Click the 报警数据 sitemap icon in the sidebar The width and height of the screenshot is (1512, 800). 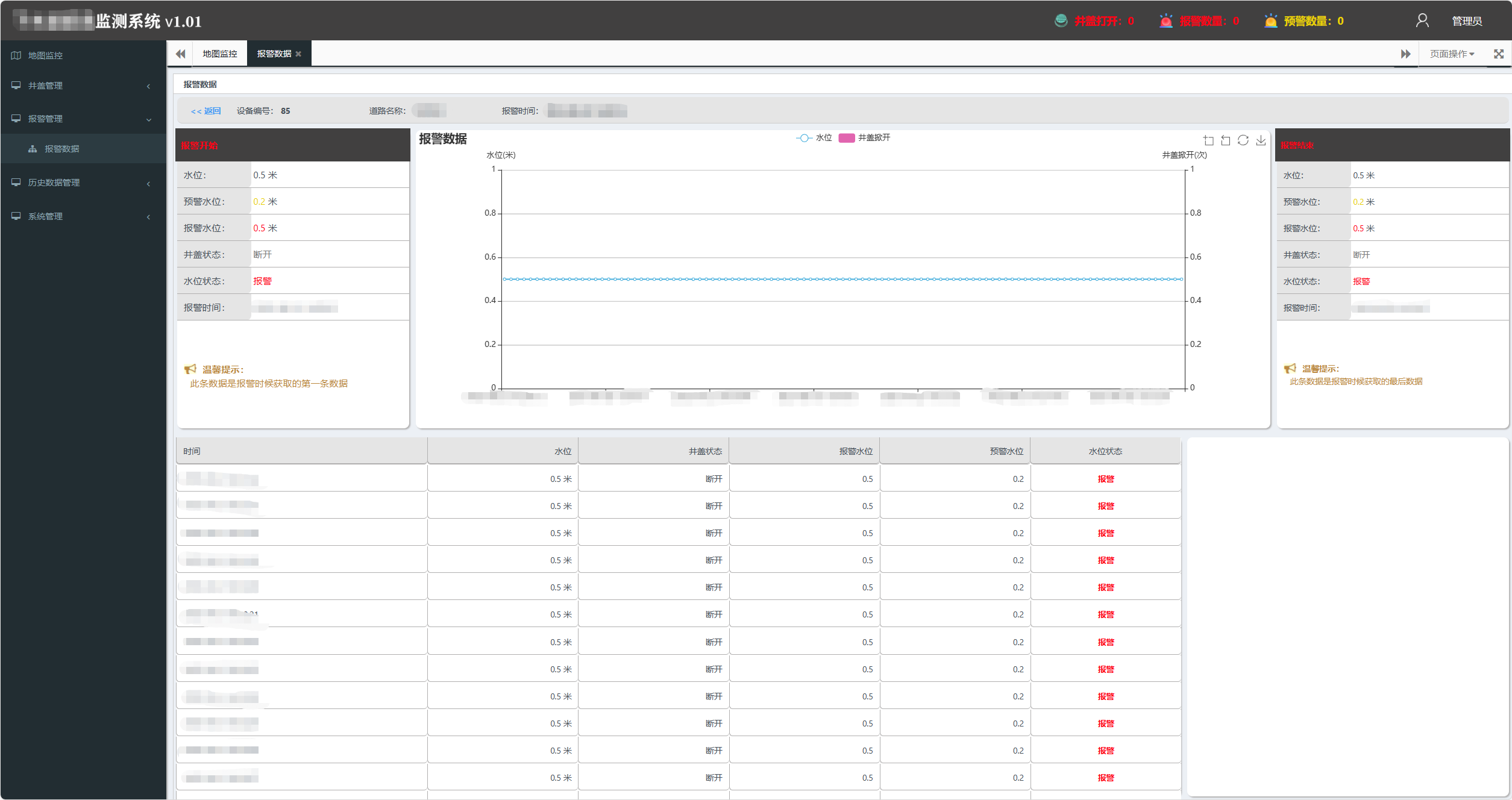pyautogui.click(x=33, y=149)
